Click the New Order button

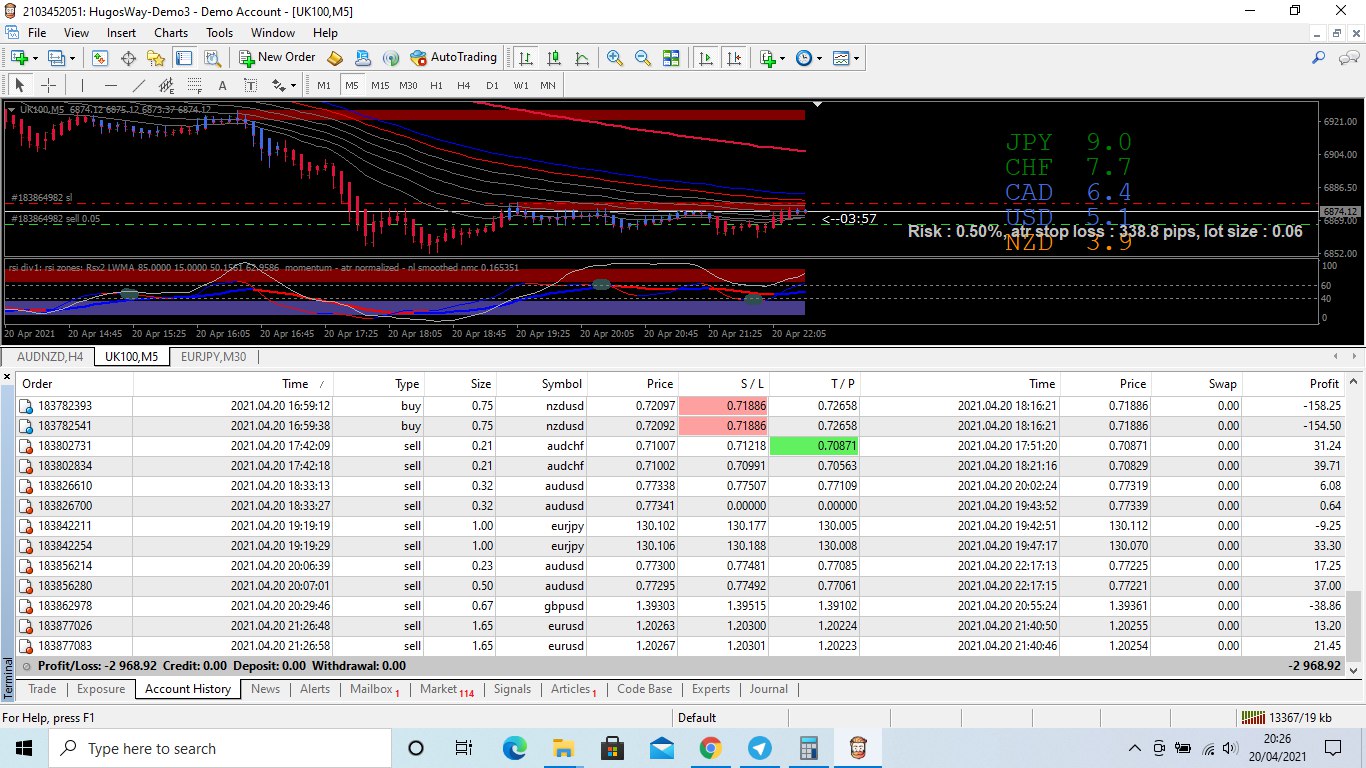pyautogui.click(x=276, y=58)
